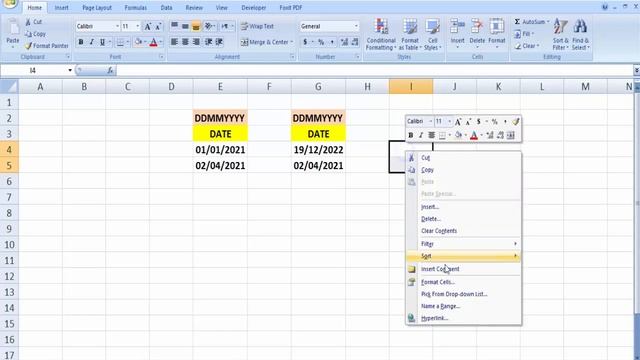Image resolution: width=640 pixels, height=360 pixels.
Task: Choose Name a Range... option
Action: [464, 306]
